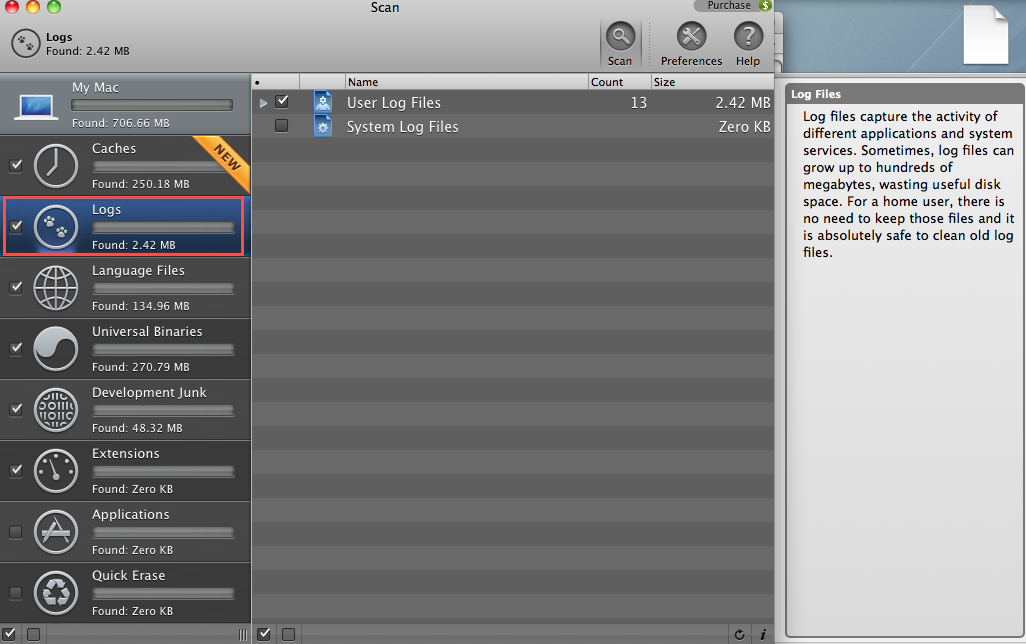Click check-all box below the sidebar
Screen dimensions: 1026x644
pos(9,634)
